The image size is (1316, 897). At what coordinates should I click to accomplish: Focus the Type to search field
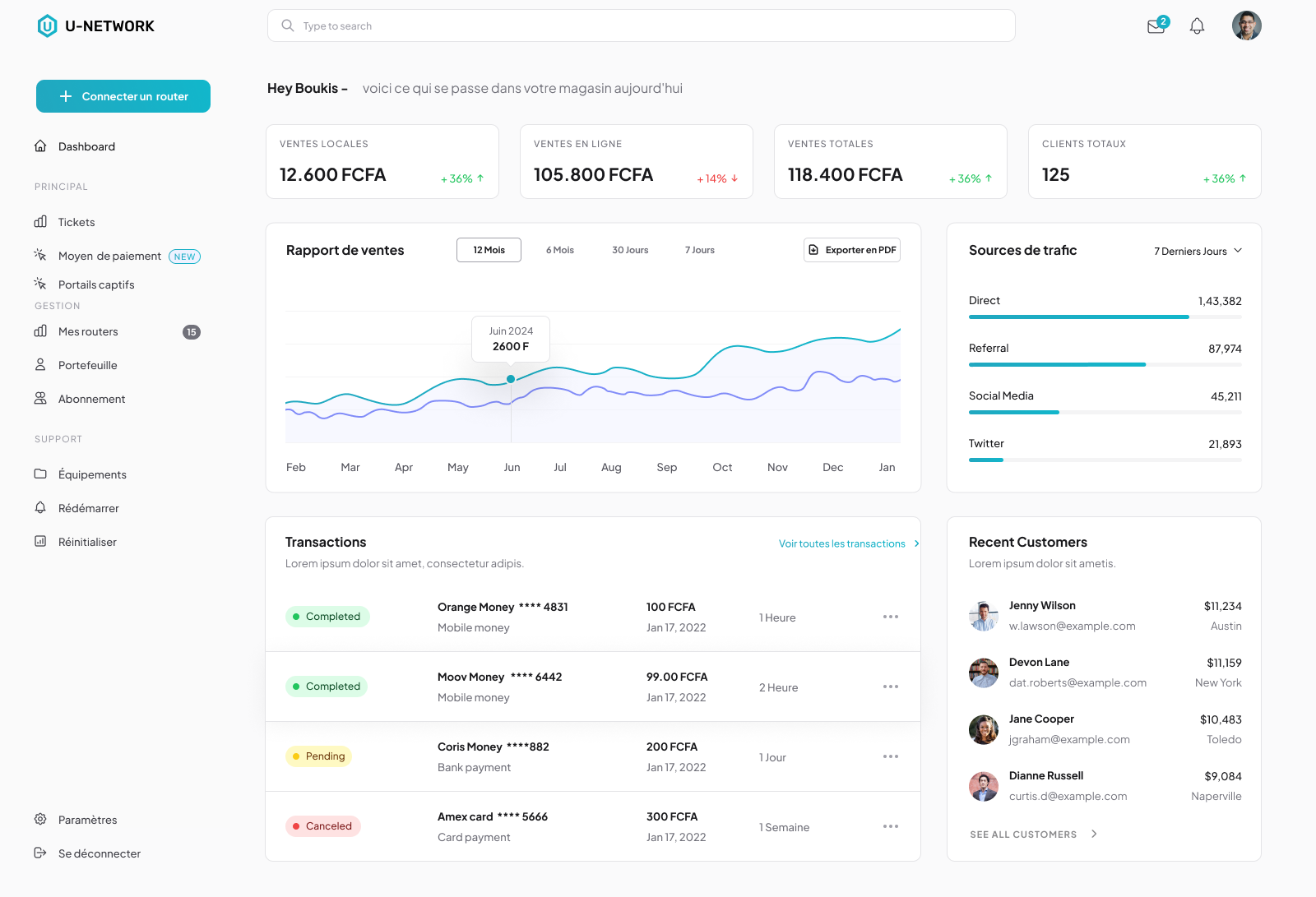(642, 26)
